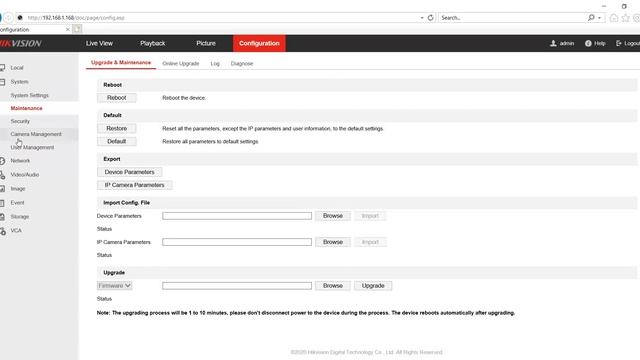Export IP Camera Parameters

134,185
